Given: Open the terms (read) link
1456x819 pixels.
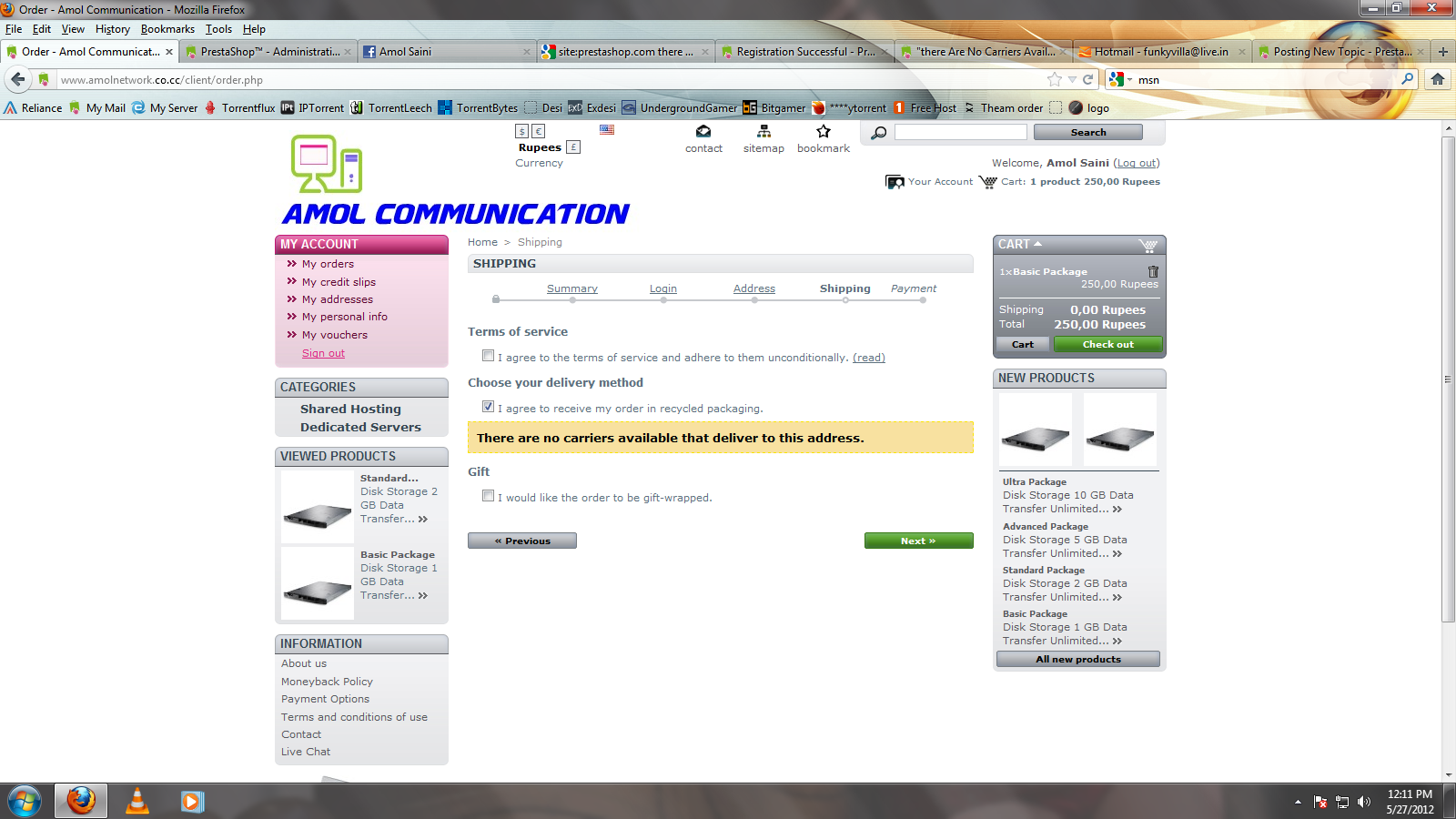Looking at the screenshot, I should pos(868,358).
